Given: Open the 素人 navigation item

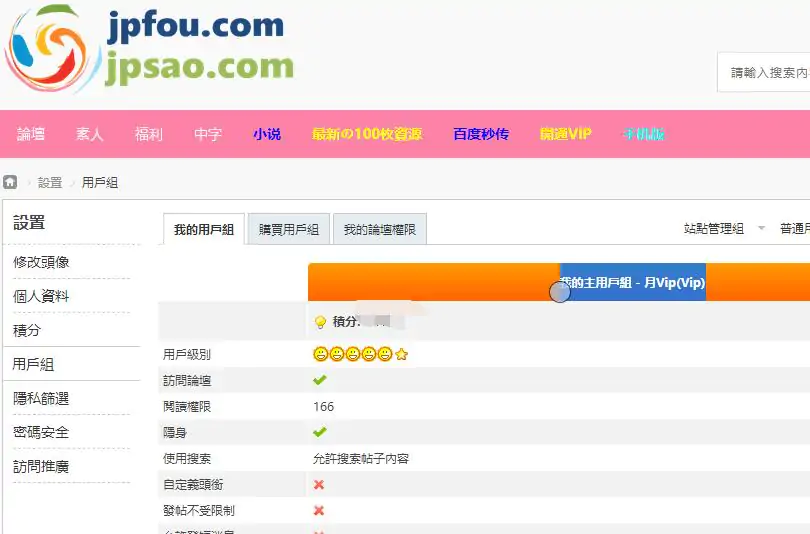Looking at the screenshot, I should tap(90, 134).
